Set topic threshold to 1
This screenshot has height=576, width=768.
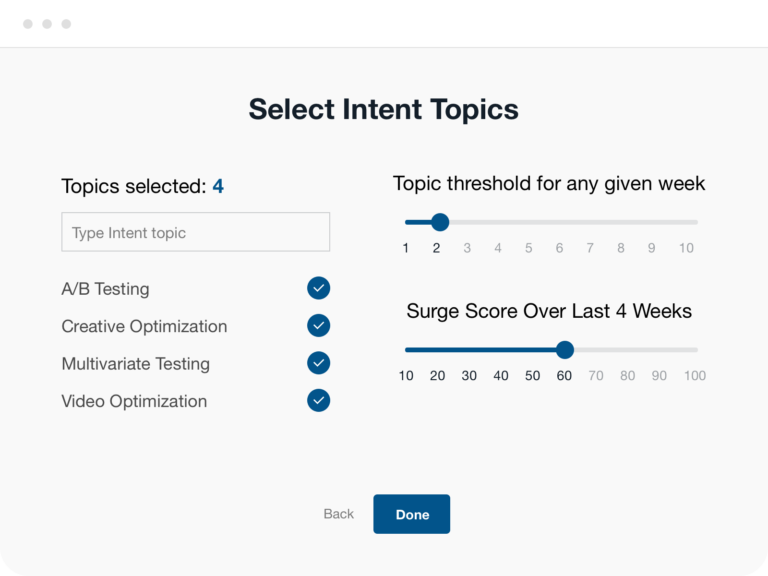click(406, 248)
